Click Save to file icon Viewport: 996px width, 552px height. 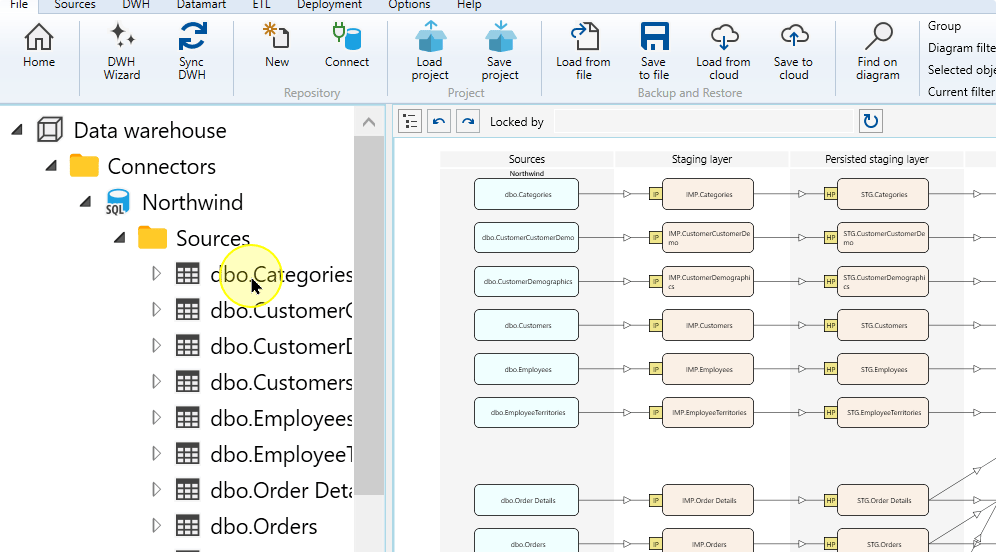click(x=654, y=36)
